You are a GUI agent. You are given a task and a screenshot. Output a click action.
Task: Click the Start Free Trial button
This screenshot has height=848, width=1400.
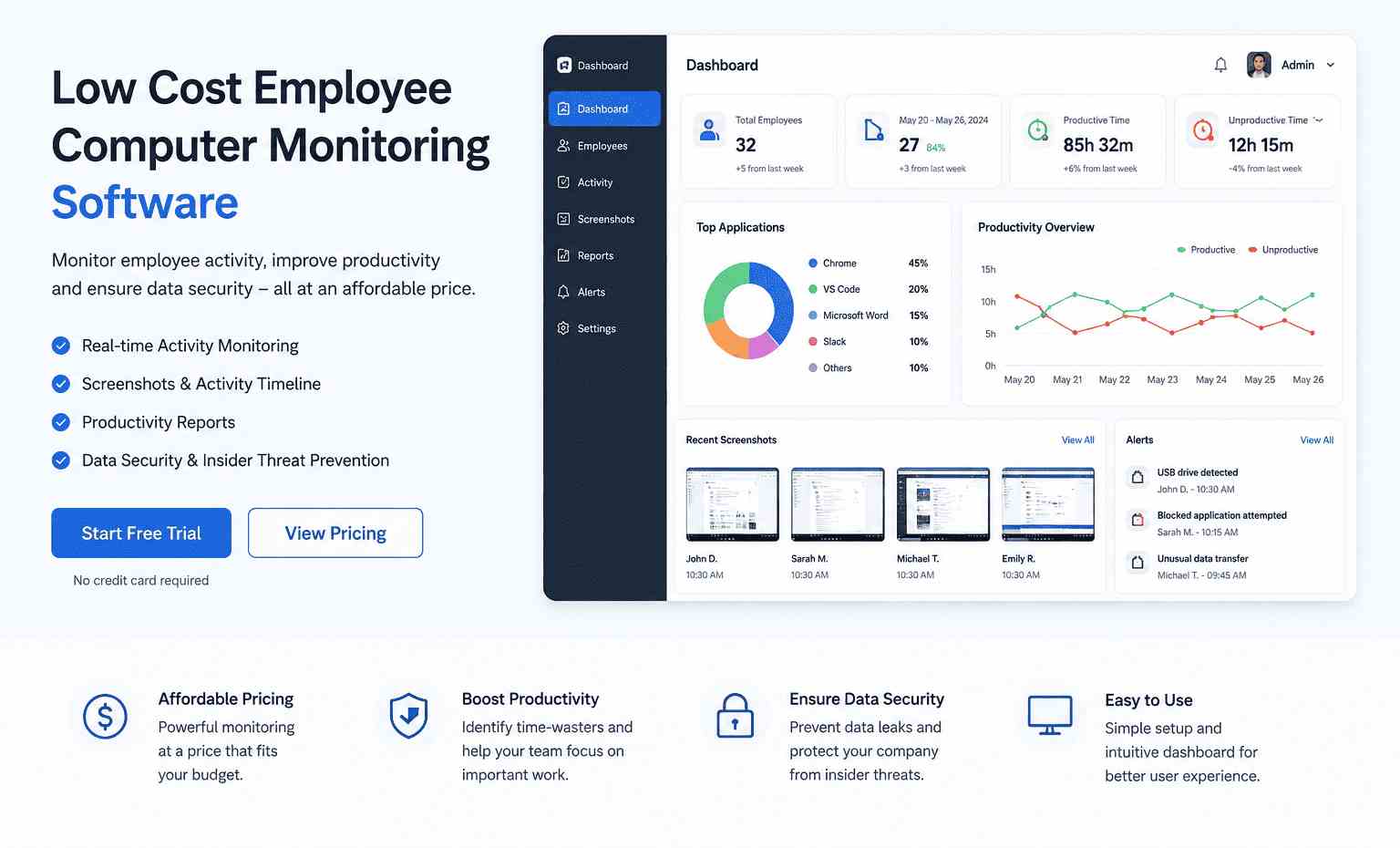tap(141, 533)
